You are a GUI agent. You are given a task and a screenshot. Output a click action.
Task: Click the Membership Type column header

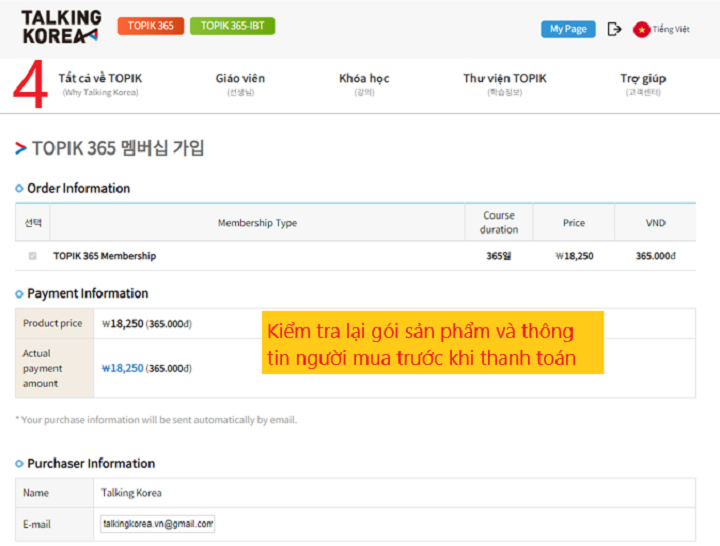click(x=257, y=223)
